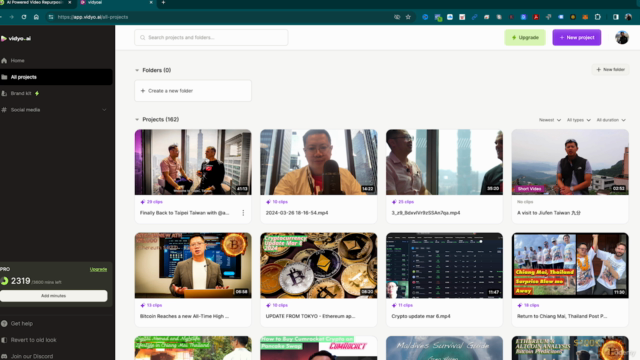Open the Crypto update mar 6.mp4 thumbnail
640x360 pixels.
[x=444, y=265]
